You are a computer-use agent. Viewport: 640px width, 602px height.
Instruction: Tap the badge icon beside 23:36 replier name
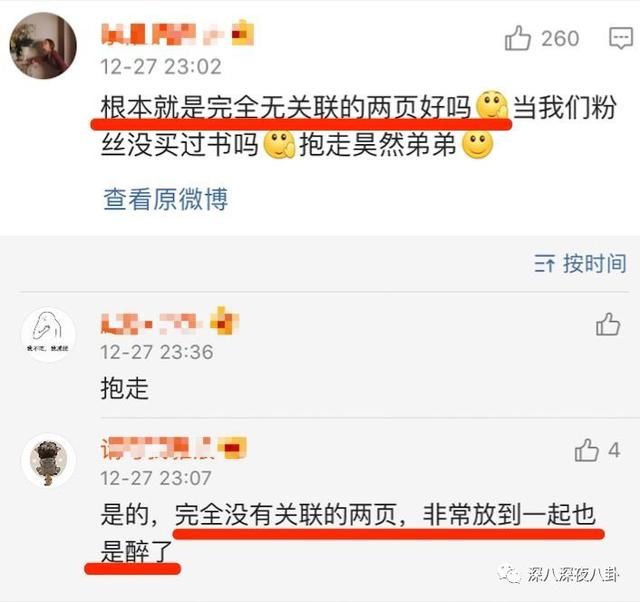pos(224,321)
